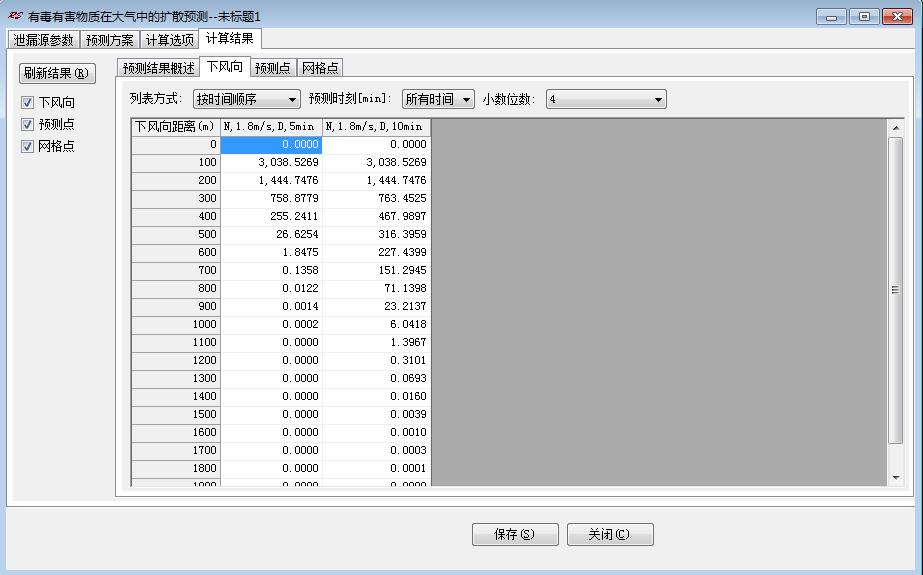923x575 pixels.
Task: Select the 26.6254 cell
Action: (x=271, y=234)
